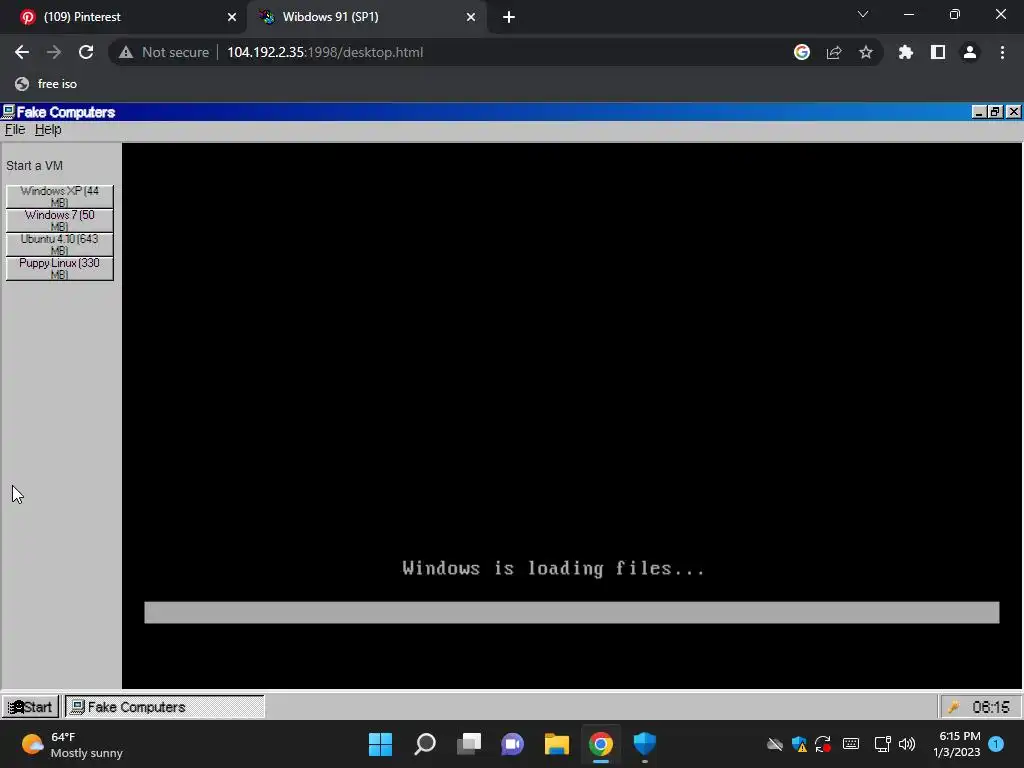
Task: Open the retro Start button menu
Action: pos(30,707)
